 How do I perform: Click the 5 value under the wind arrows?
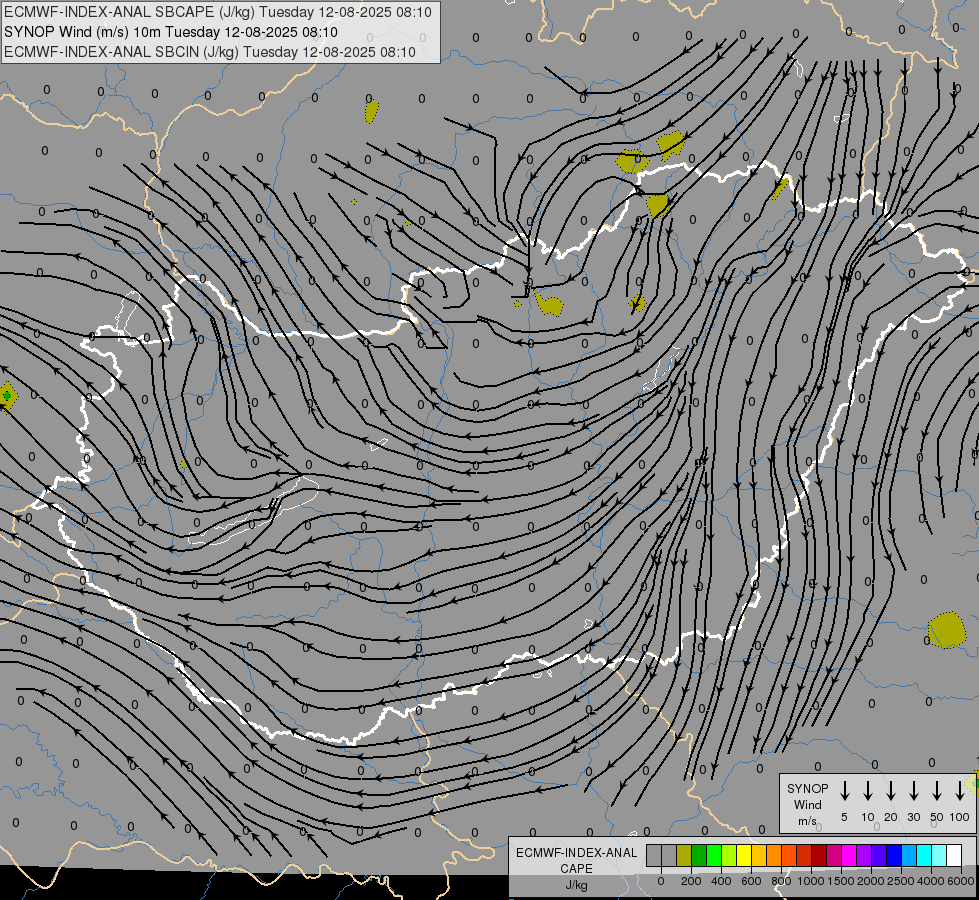pos(844,817)
